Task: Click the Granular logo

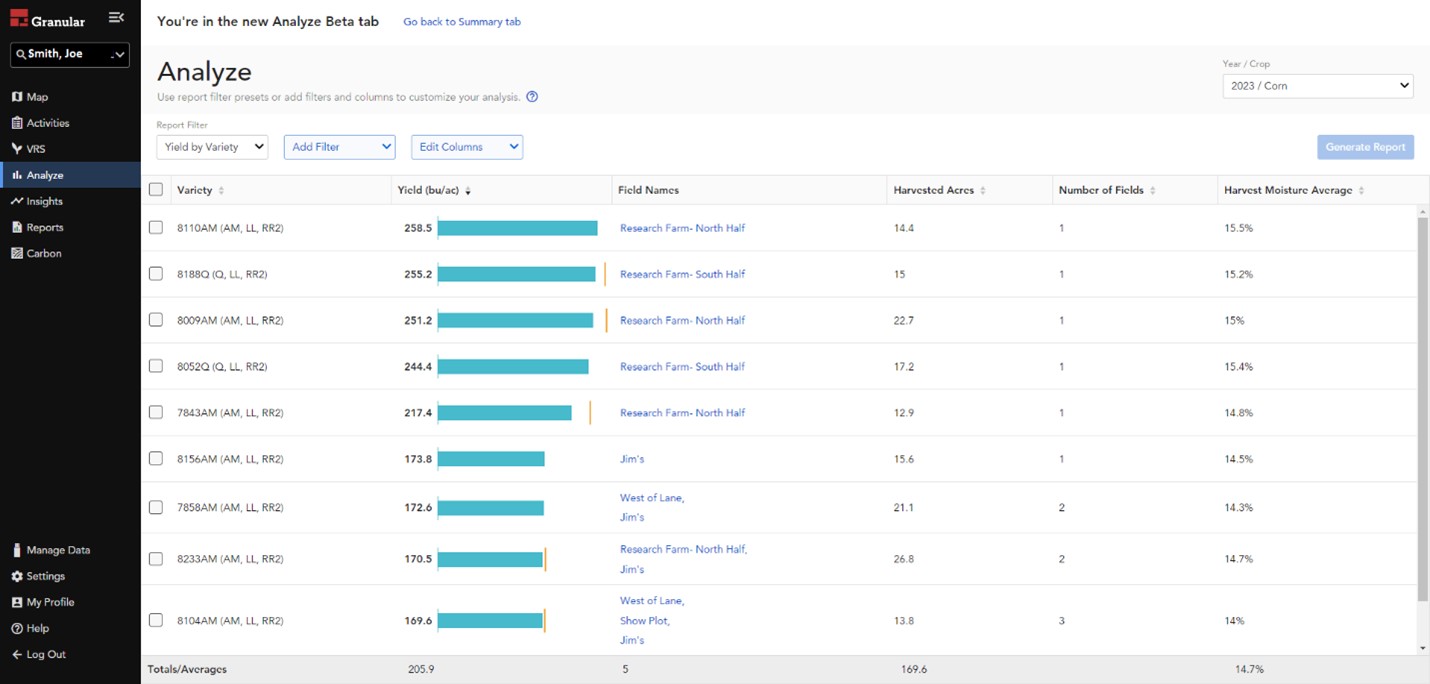Action: 48,20
